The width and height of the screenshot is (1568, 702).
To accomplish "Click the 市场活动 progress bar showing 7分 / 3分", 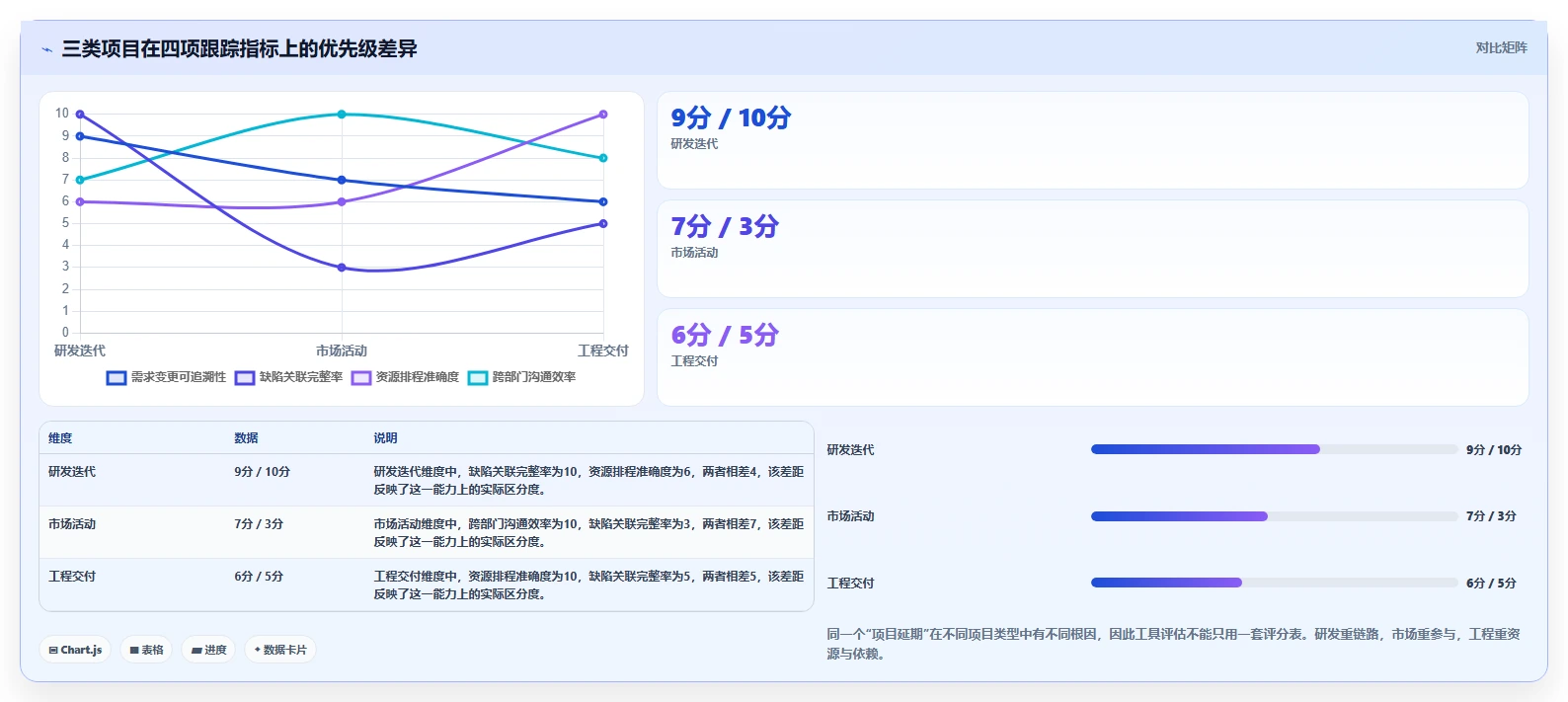I will (x=1274, y=516).
